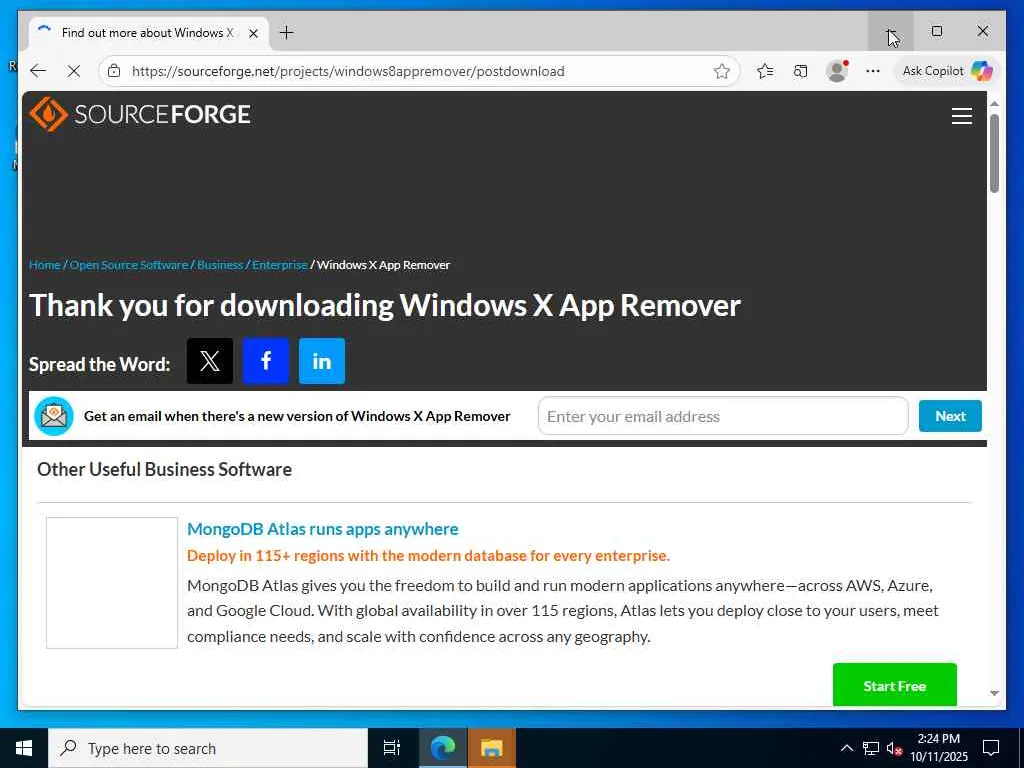Image resolution: width=1024 pixels, height=768 pixels.
Task: Click the MongoDB Atlas thumbnail image
Action: pyautogui.click(x=112, y=583)
